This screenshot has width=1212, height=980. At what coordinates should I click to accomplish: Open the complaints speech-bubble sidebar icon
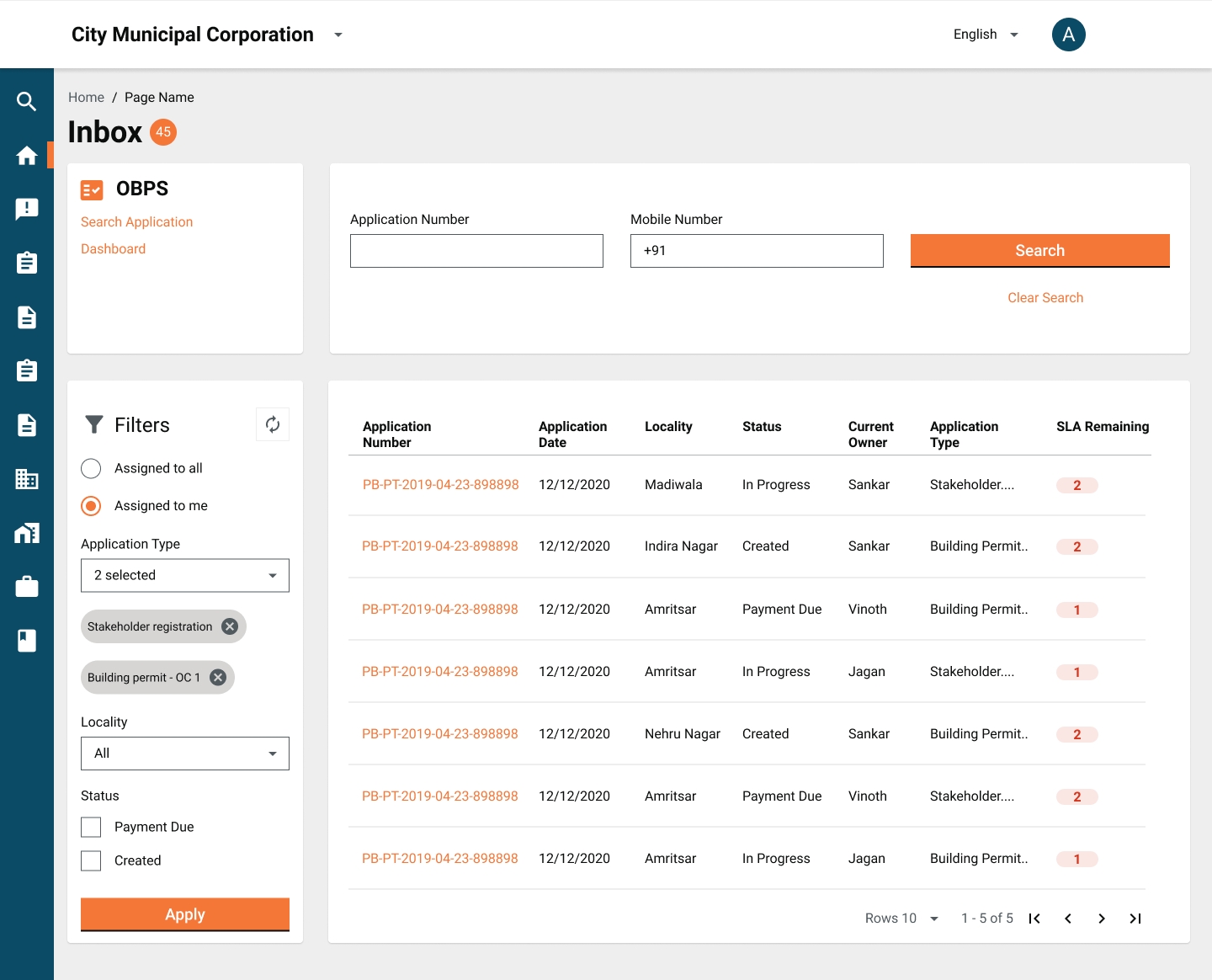coord(26,210)
